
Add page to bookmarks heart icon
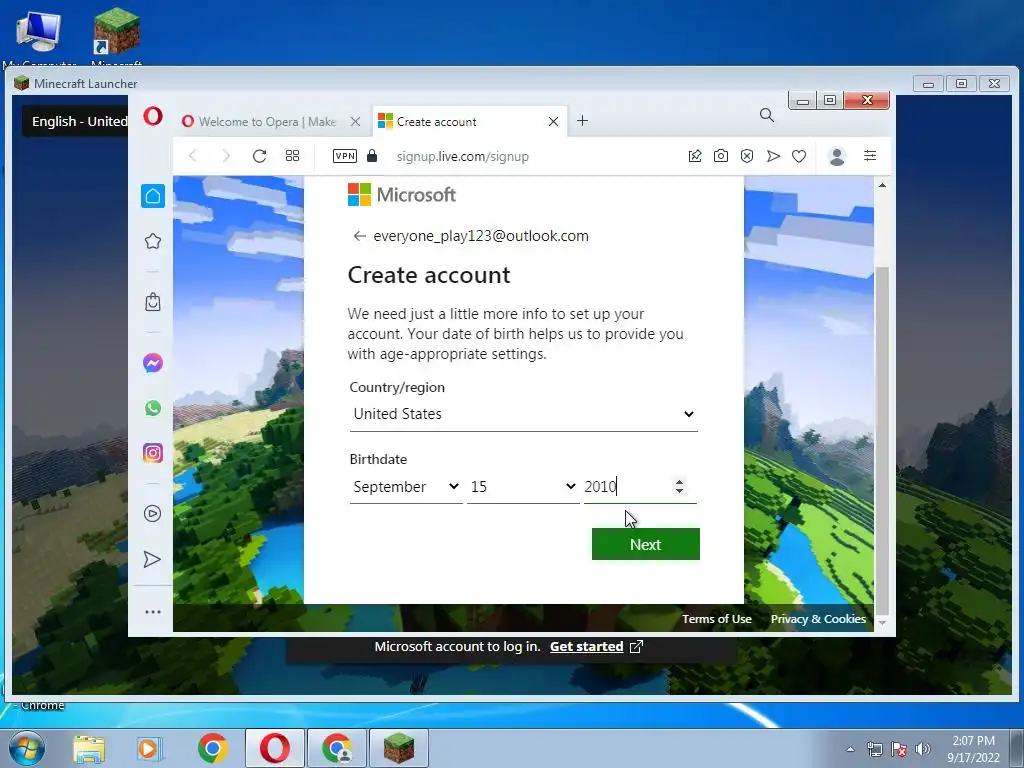799,156
